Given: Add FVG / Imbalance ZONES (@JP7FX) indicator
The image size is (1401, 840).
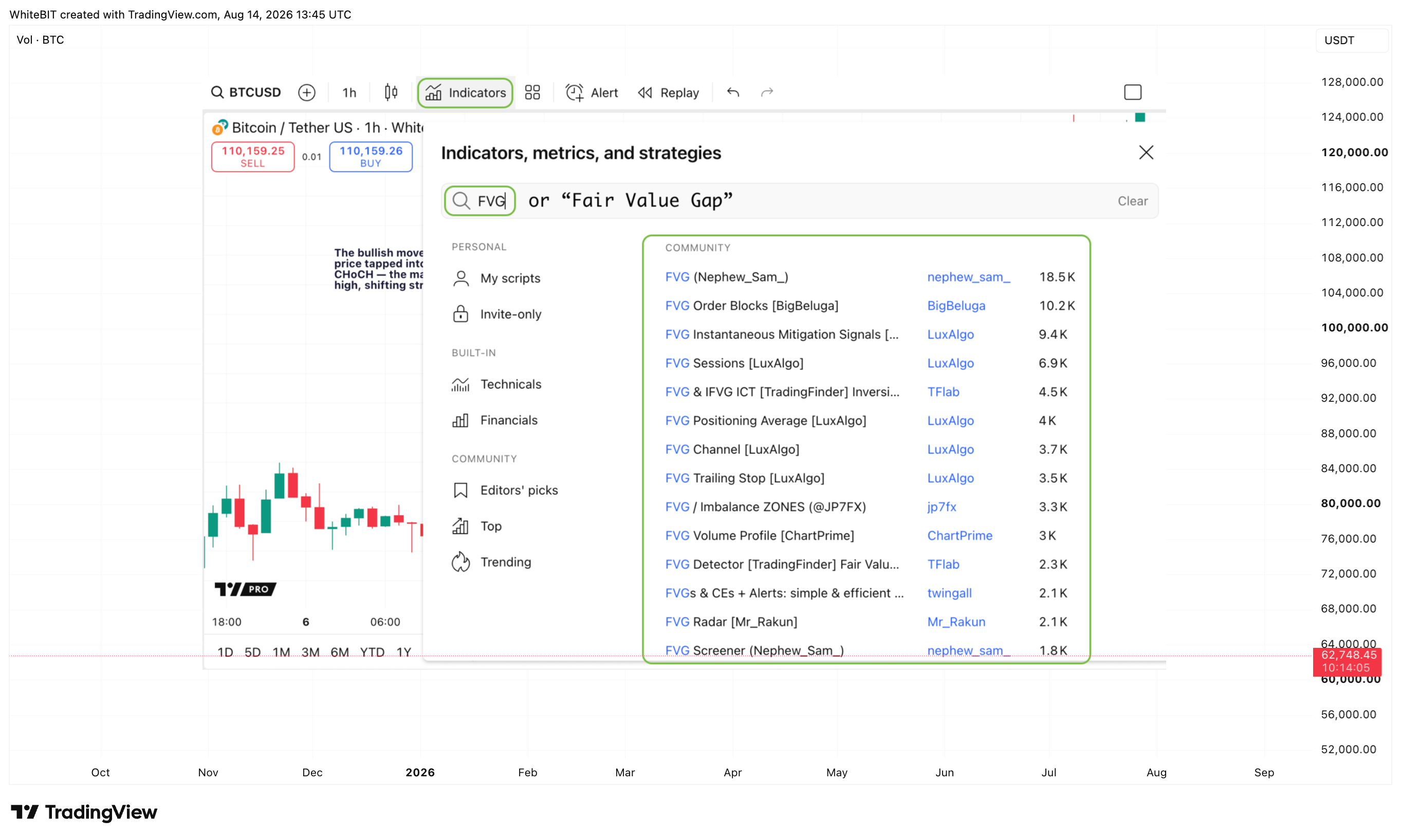Looking at the screenshot, I should point(766,507).
